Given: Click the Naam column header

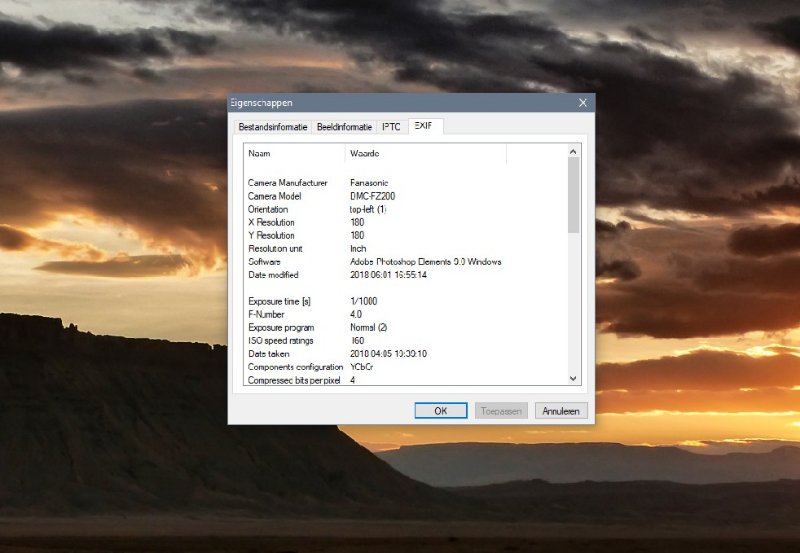Looking at the screenshot, I should 294,153.
